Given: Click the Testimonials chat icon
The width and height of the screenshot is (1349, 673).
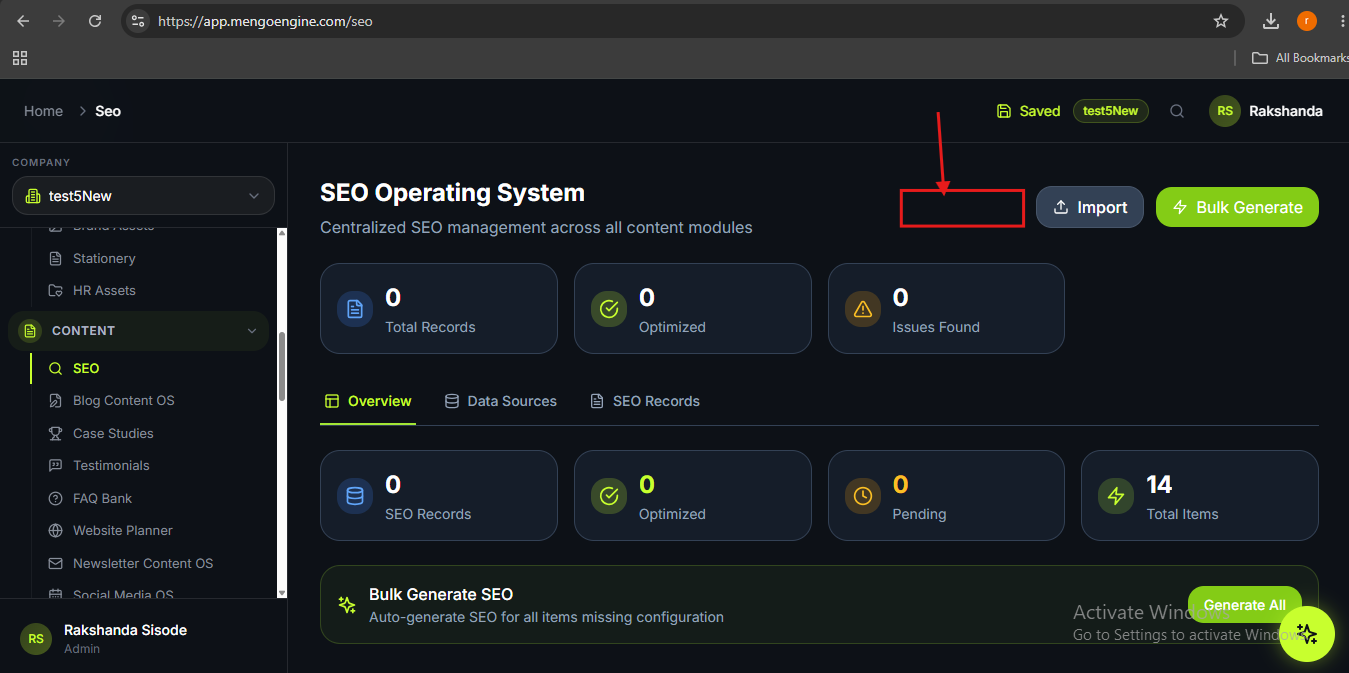Looking at the screenshot, I should pos(55,465).
